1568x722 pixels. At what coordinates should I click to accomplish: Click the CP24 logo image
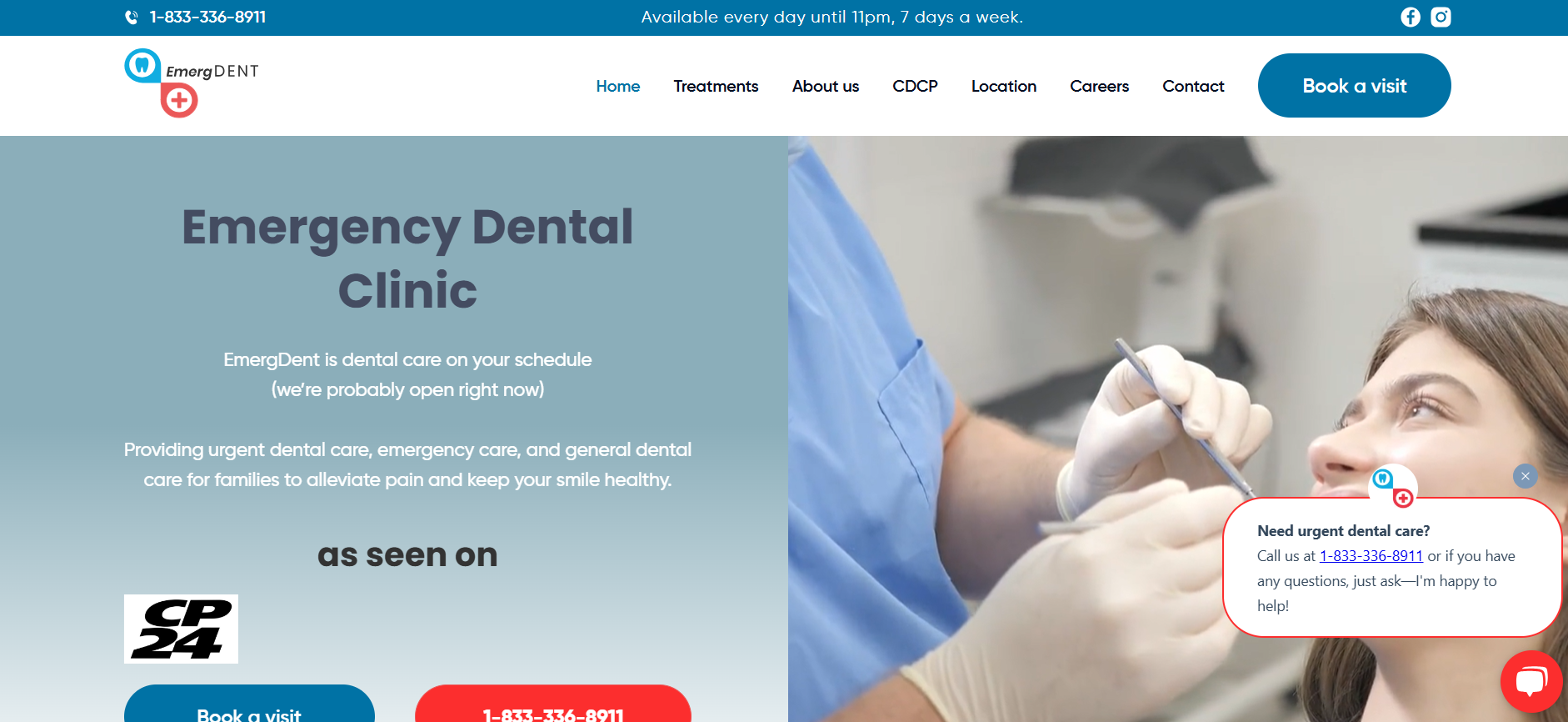181,629
